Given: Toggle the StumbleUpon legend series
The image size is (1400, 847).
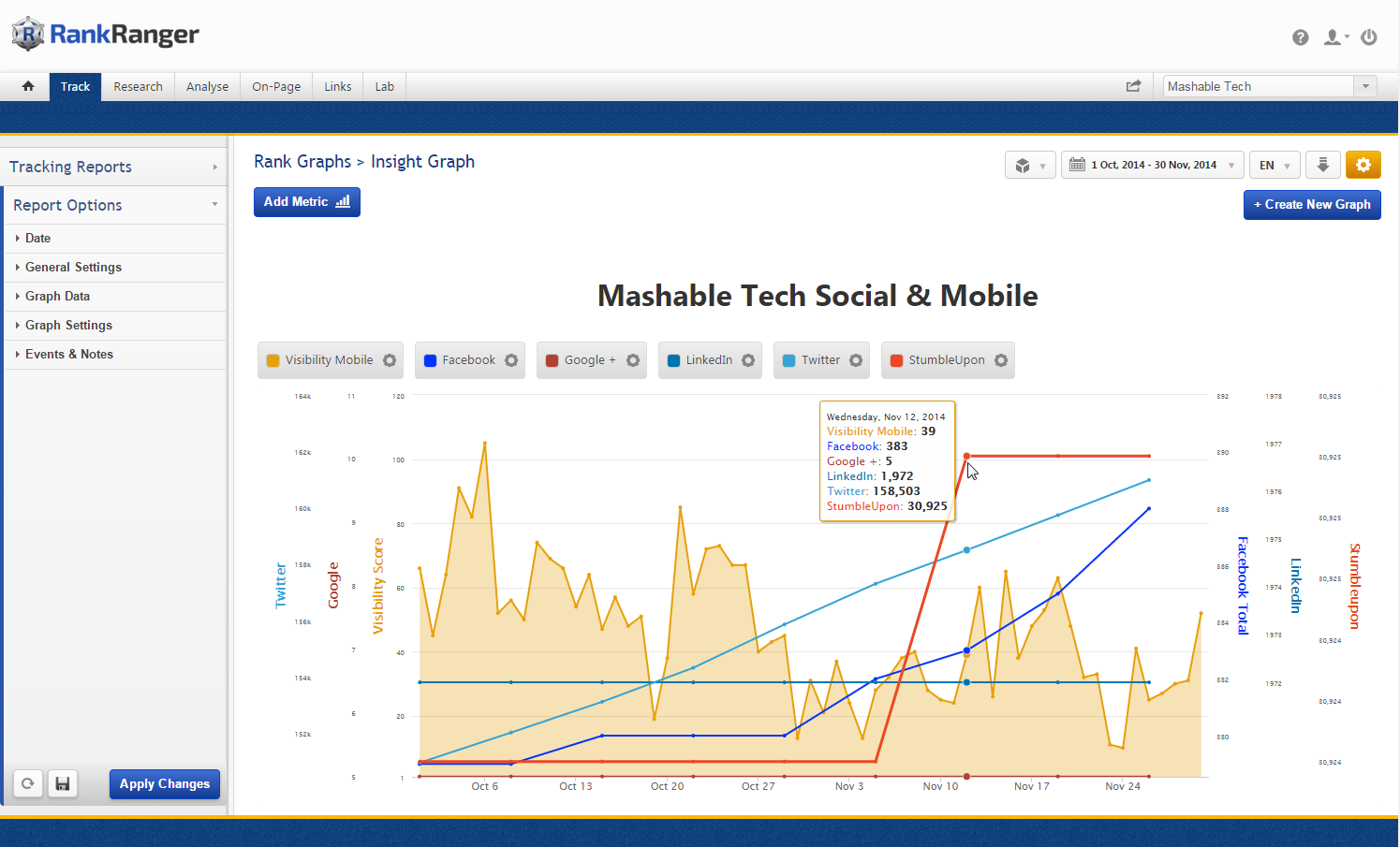Looking at the screenshot, I should click(937, 360).
